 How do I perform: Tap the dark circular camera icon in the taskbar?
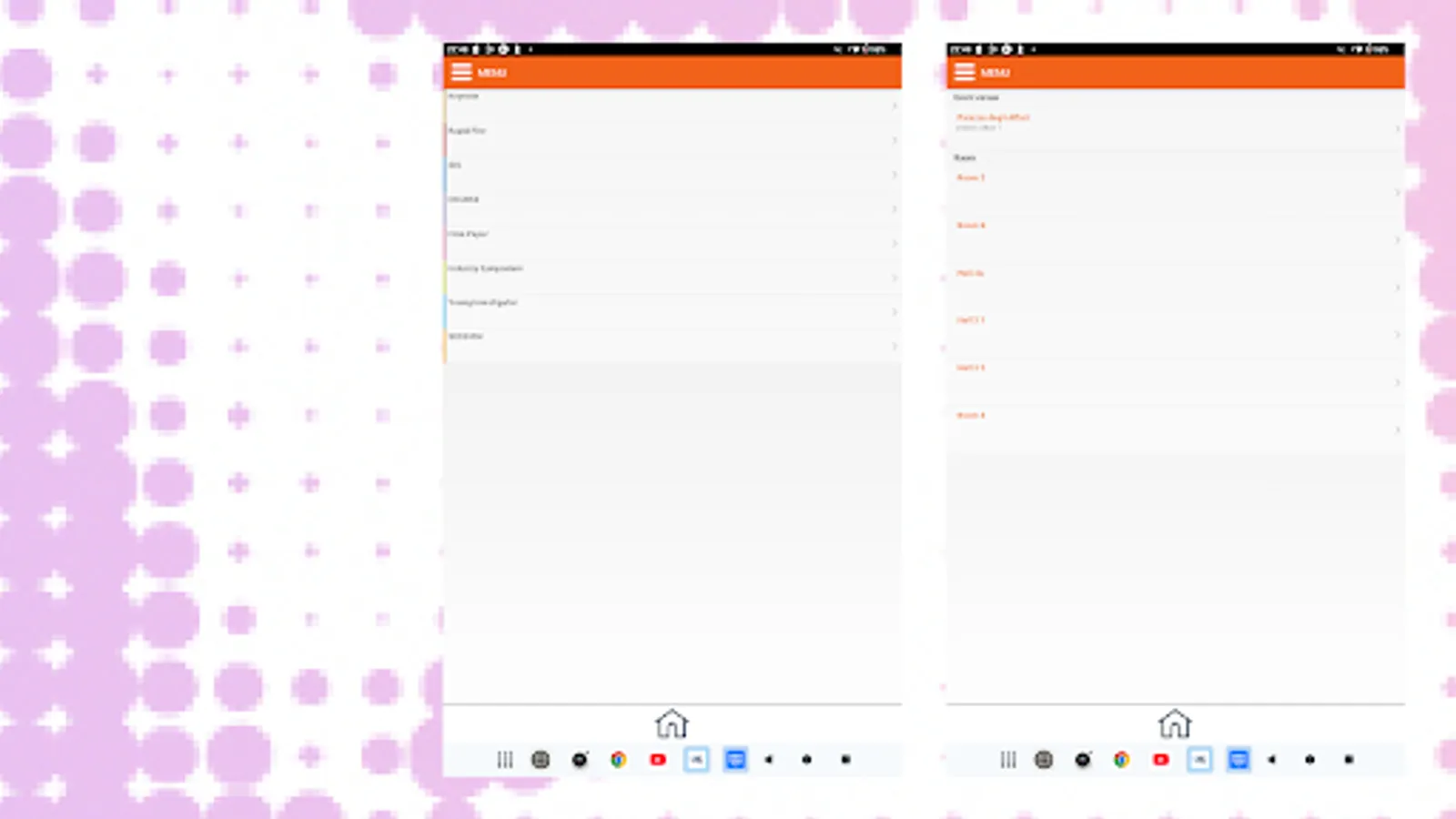point(580,760)
